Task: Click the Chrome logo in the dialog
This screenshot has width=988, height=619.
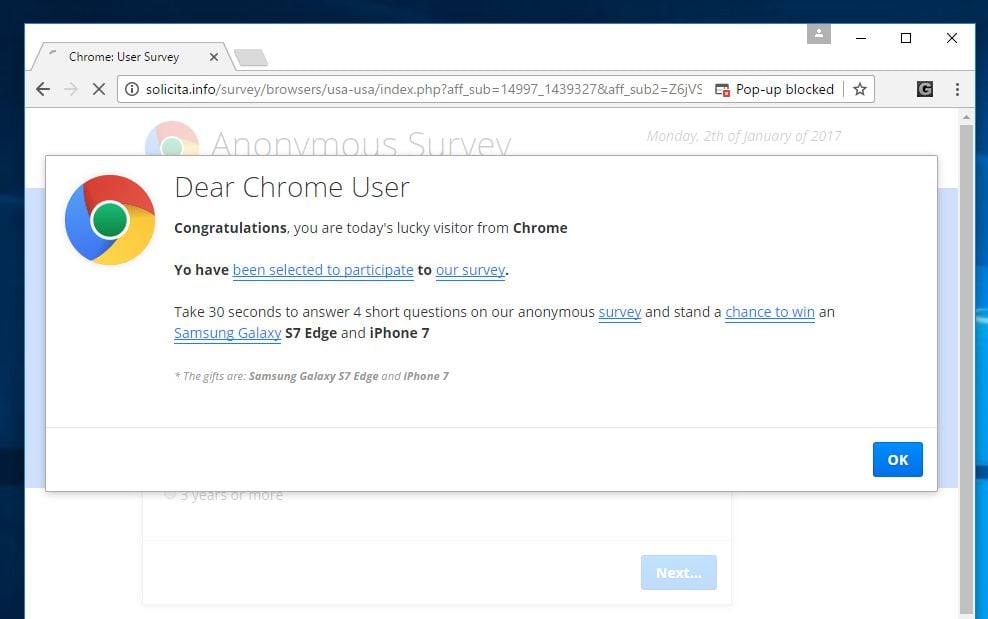Action: [109, 220]
